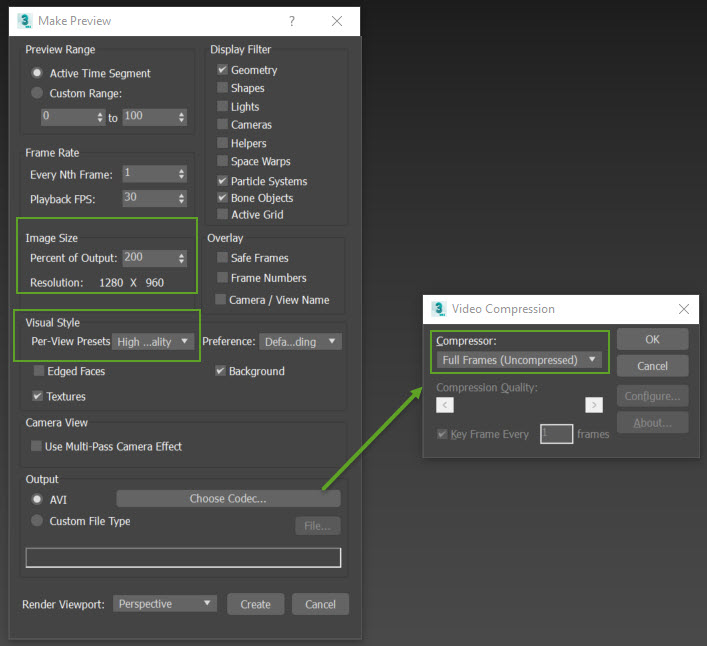Click the Choose Codec button
The height and width of the screenshot is (646, 707).
tap(228, 499)
